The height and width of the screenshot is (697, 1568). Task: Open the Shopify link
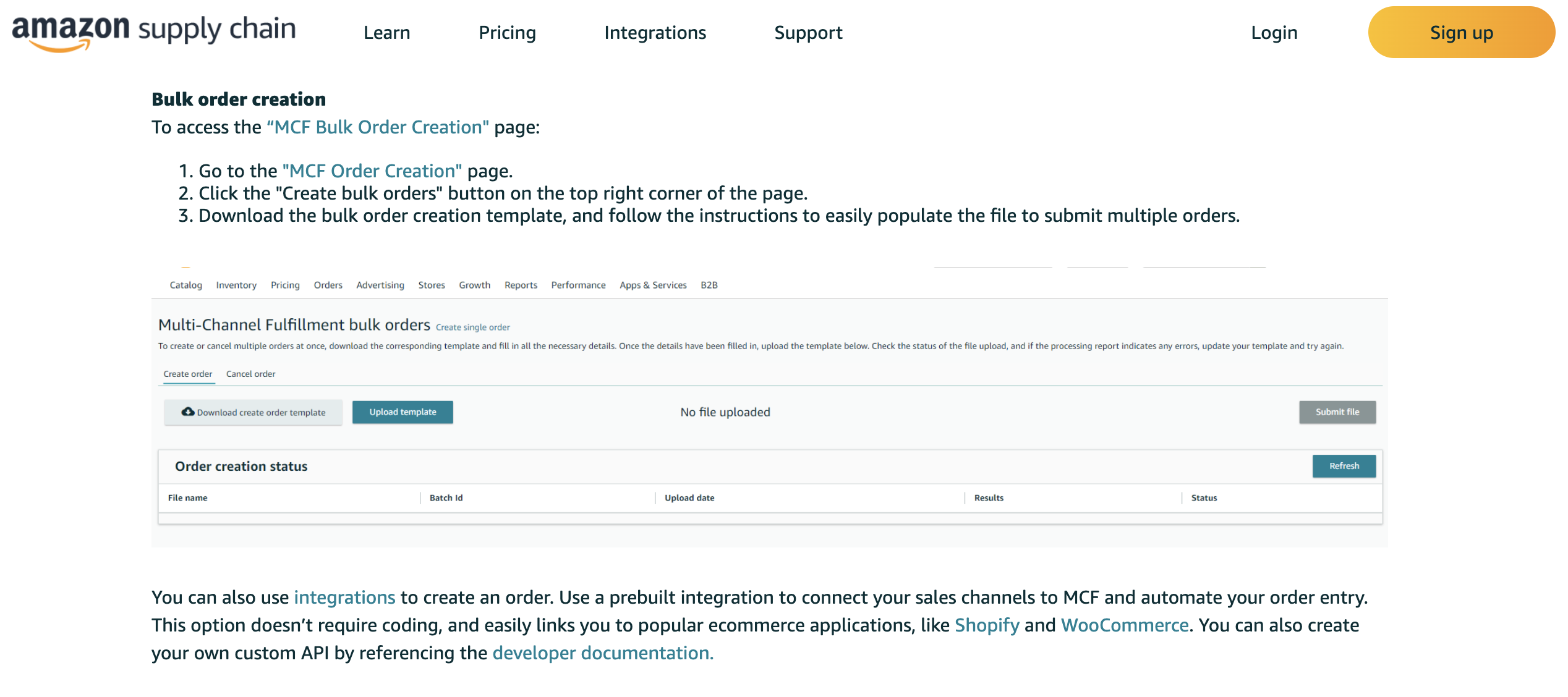[987, 625]
